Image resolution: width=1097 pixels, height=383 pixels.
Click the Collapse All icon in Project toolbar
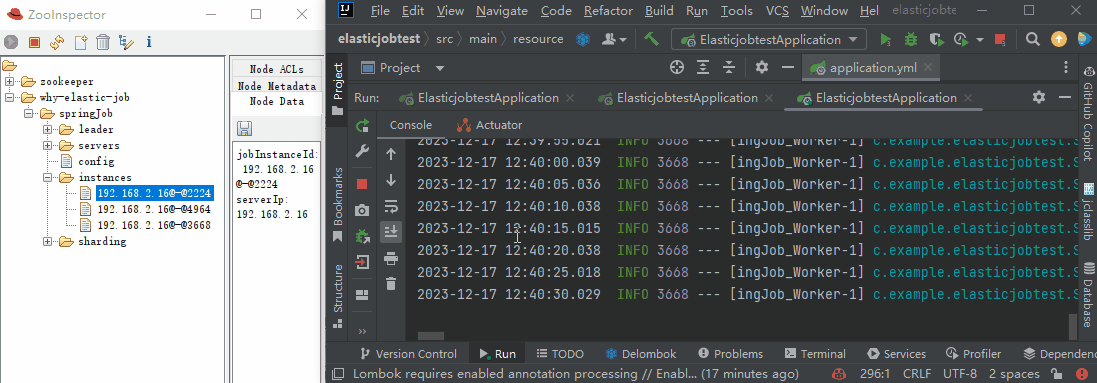729,68
